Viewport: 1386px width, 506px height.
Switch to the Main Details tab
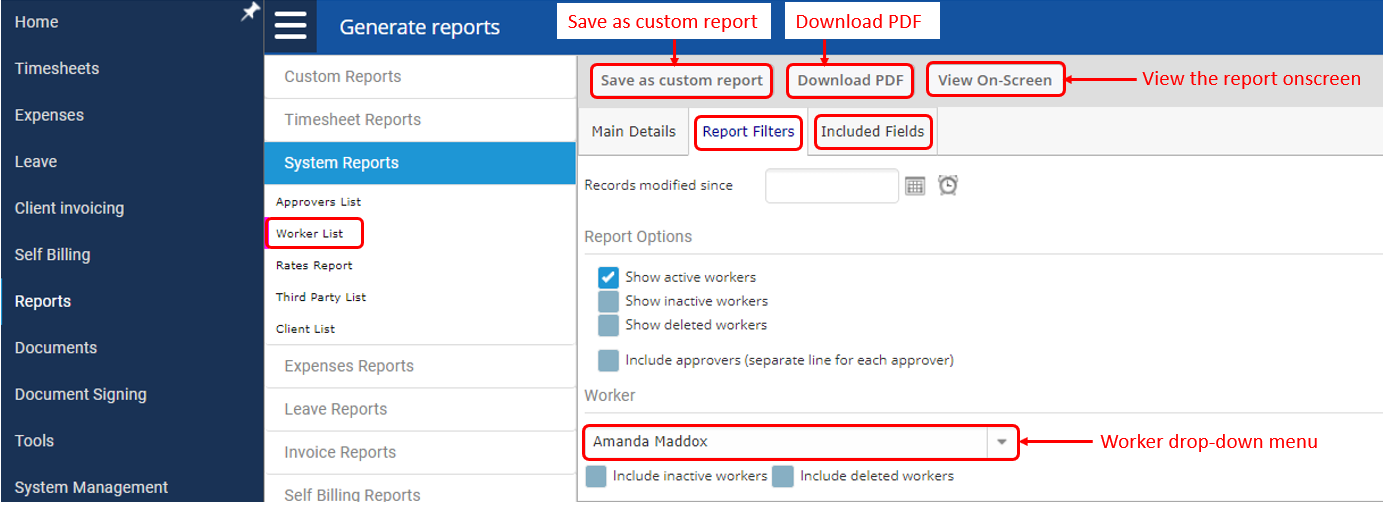click(x=634, y=132)
